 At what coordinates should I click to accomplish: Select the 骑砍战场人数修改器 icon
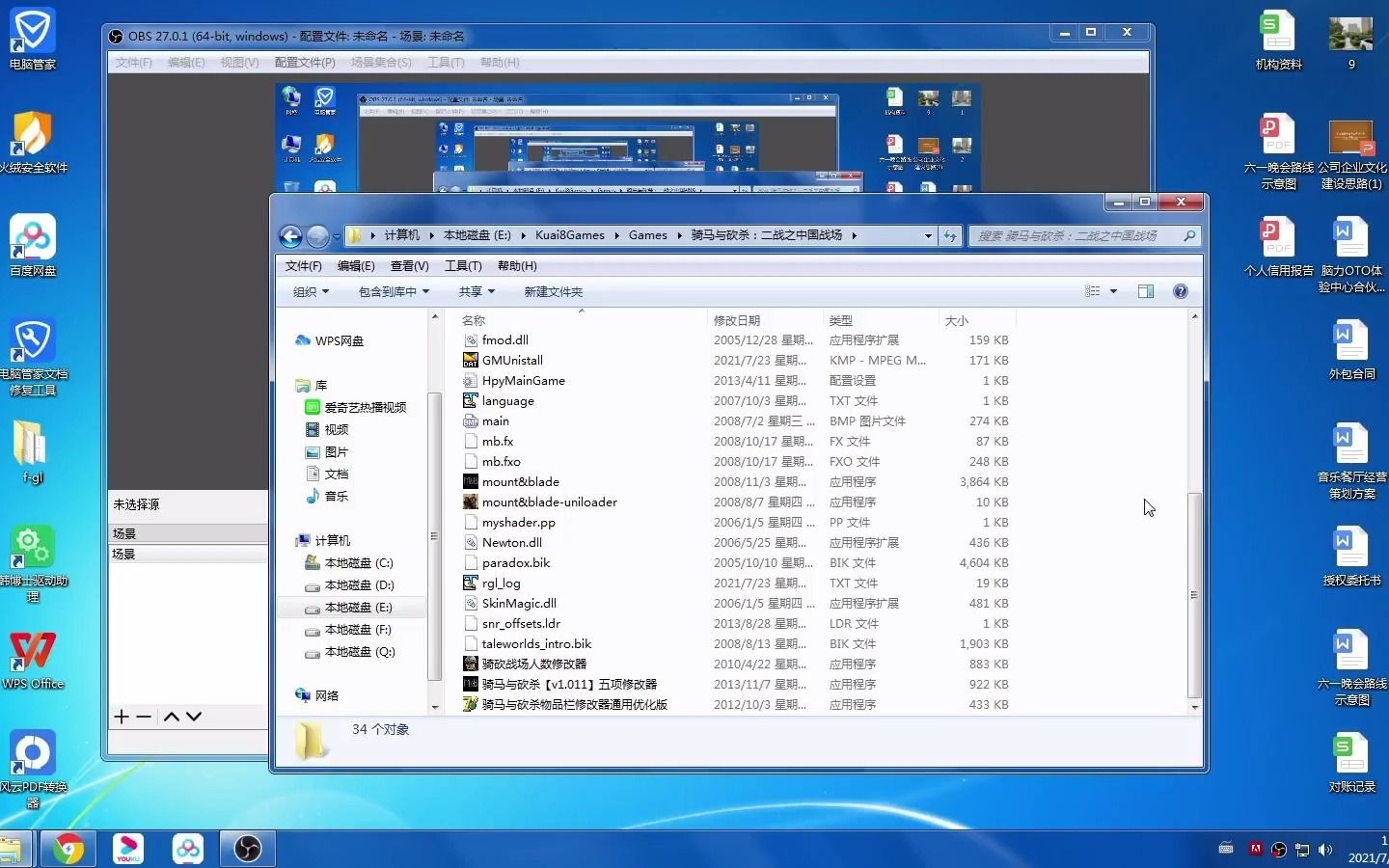click(x=471, y=665)
